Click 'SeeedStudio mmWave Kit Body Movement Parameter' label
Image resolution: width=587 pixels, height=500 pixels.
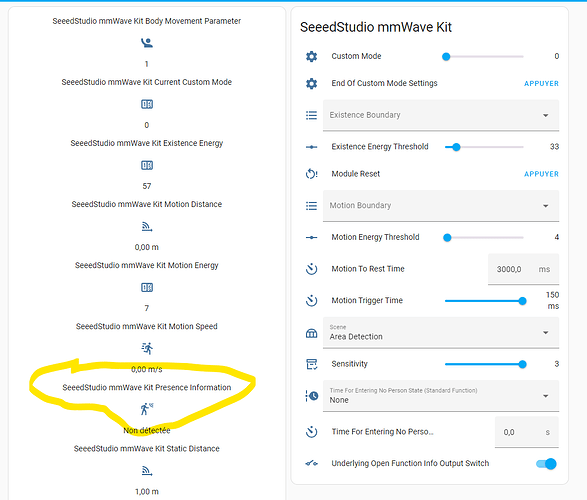147,21
